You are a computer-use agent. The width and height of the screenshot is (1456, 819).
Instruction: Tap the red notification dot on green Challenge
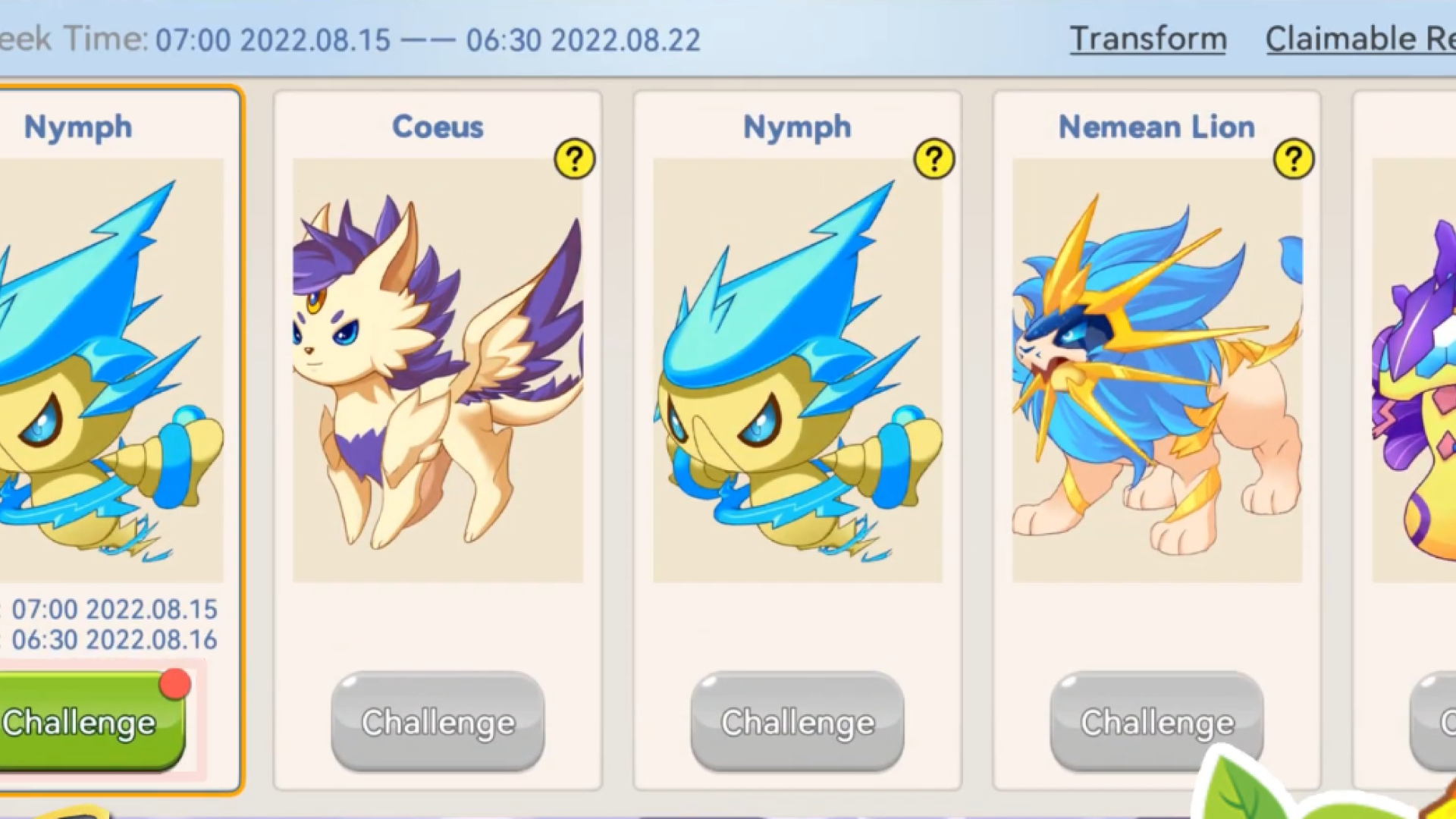pyautogui.click(x=175, y=683)
